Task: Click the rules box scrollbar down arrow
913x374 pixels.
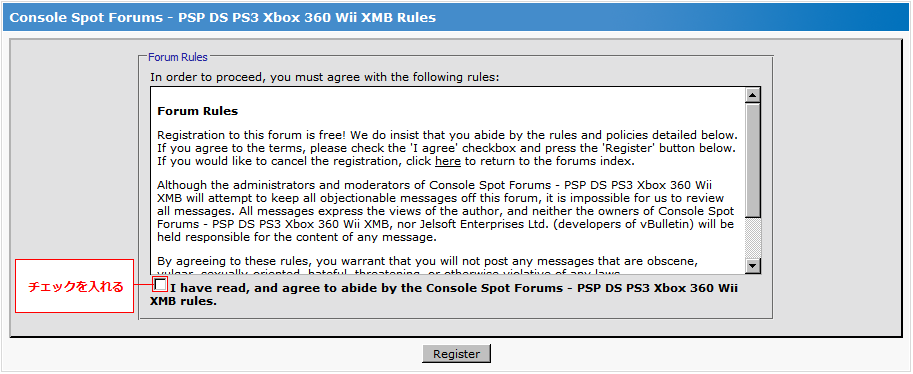Action: pos(753,266)
